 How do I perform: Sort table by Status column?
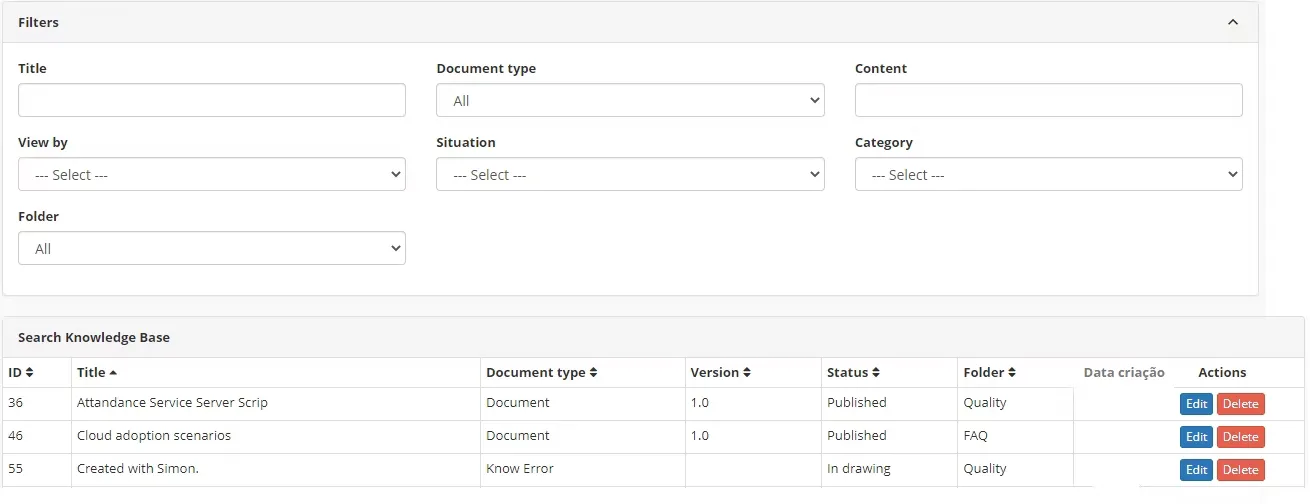[x=853, y=372]
